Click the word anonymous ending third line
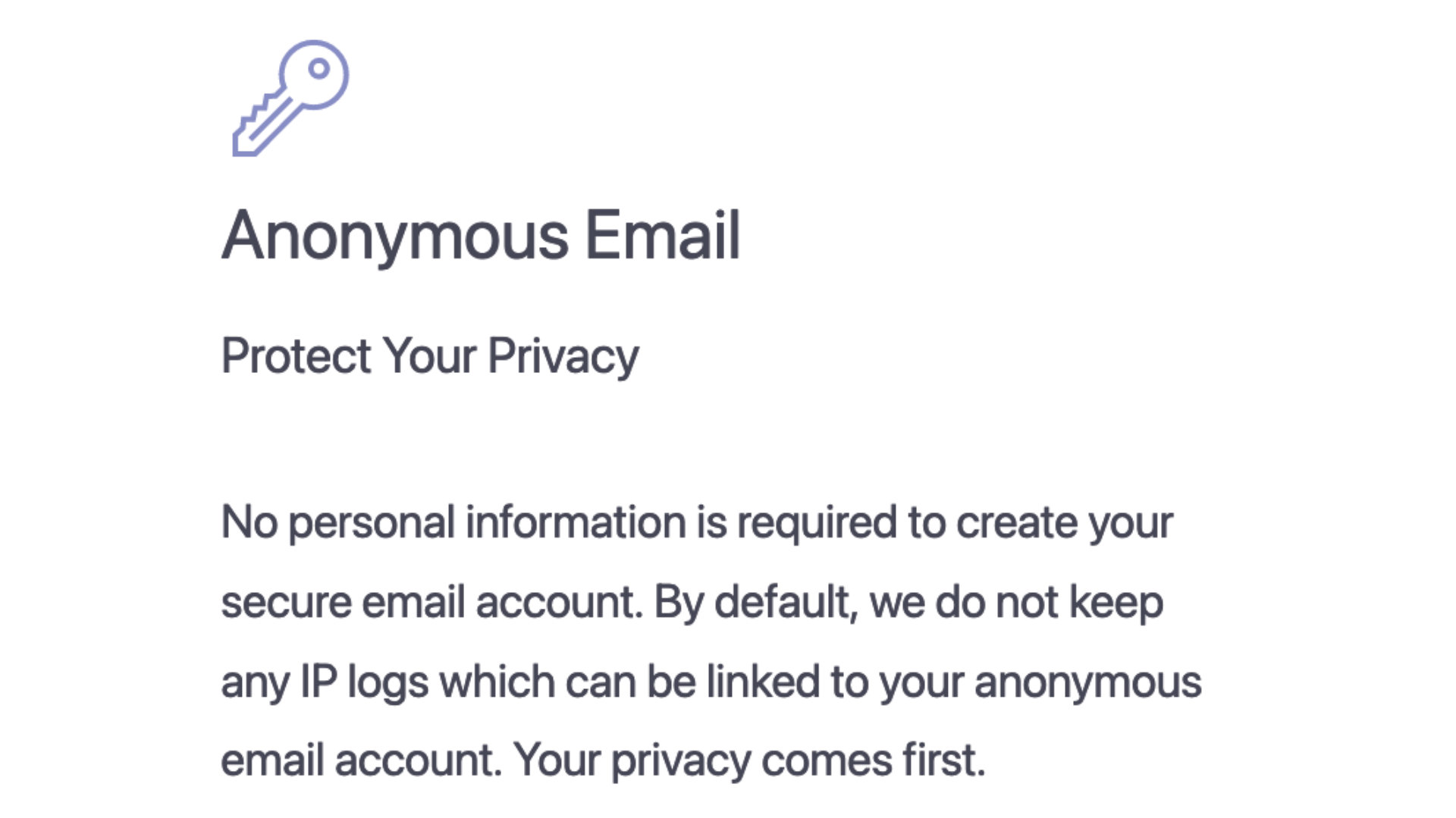The image size is (1456, 818). click(1088, 683)
